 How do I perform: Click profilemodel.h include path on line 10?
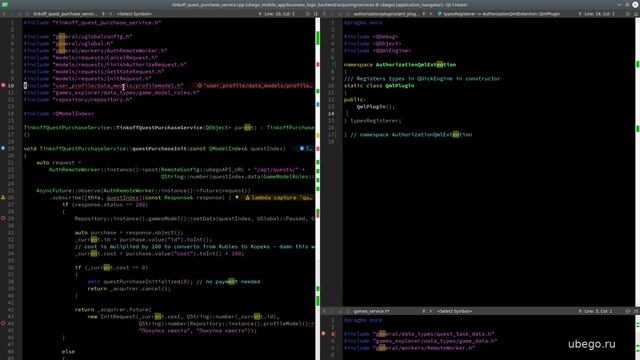[x=118, y=86]
